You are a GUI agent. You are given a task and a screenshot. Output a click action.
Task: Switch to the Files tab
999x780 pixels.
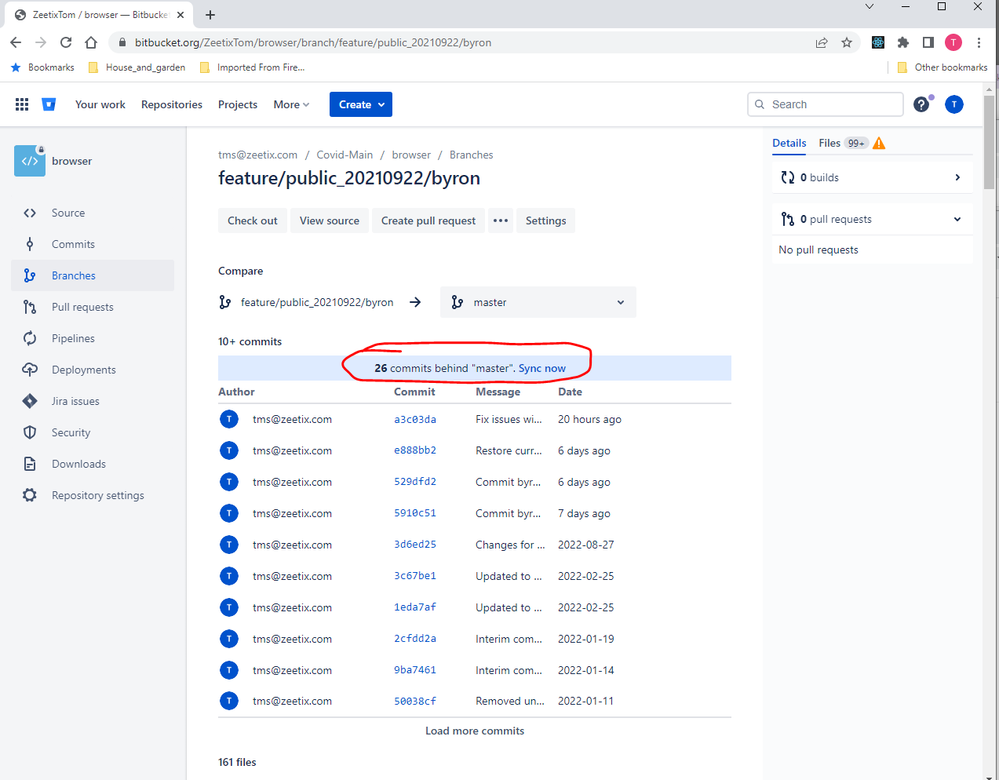pyautogui.click(x=830, y=143)
